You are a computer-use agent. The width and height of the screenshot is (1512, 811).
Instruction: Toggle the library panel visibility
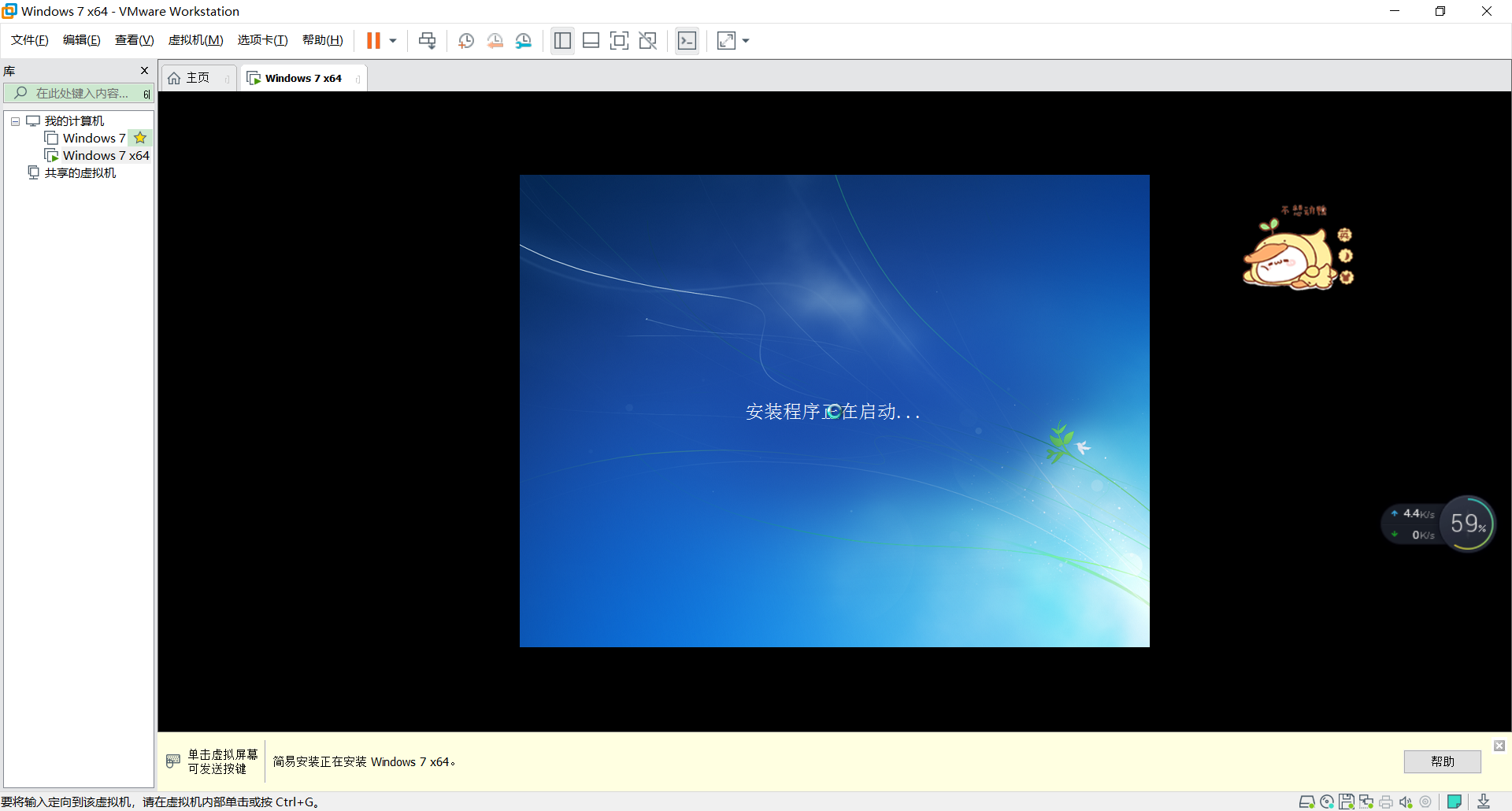tap(562, 40)
